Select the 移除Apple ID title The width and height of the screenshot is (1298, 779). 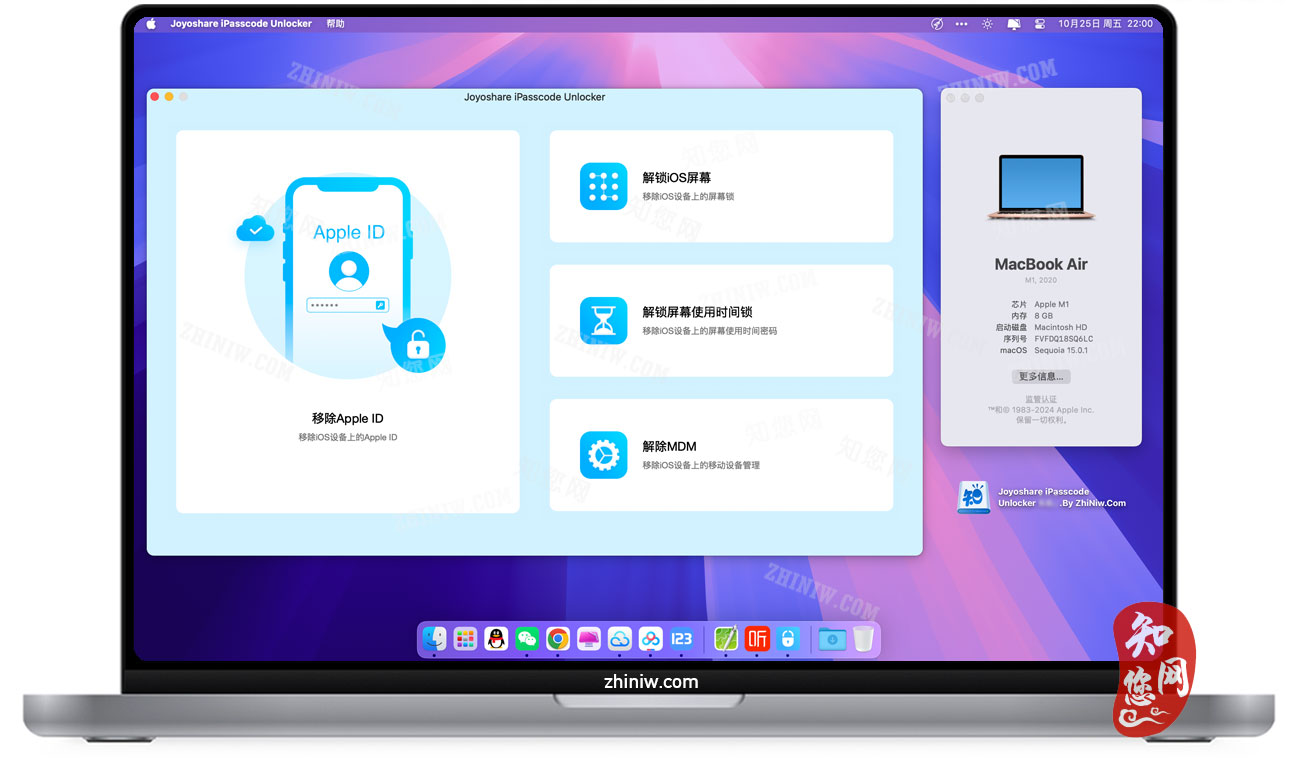pyautogui.click(x=347, y=419)
